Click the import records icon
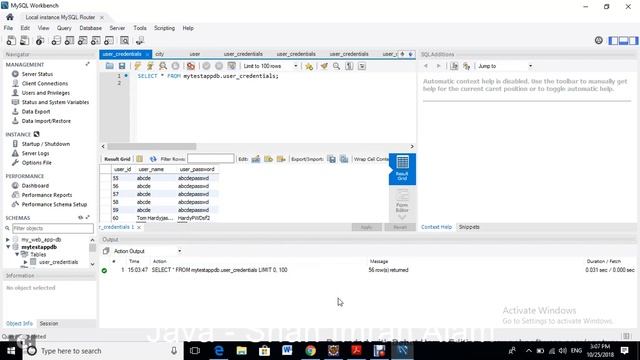 pos(344,159)
